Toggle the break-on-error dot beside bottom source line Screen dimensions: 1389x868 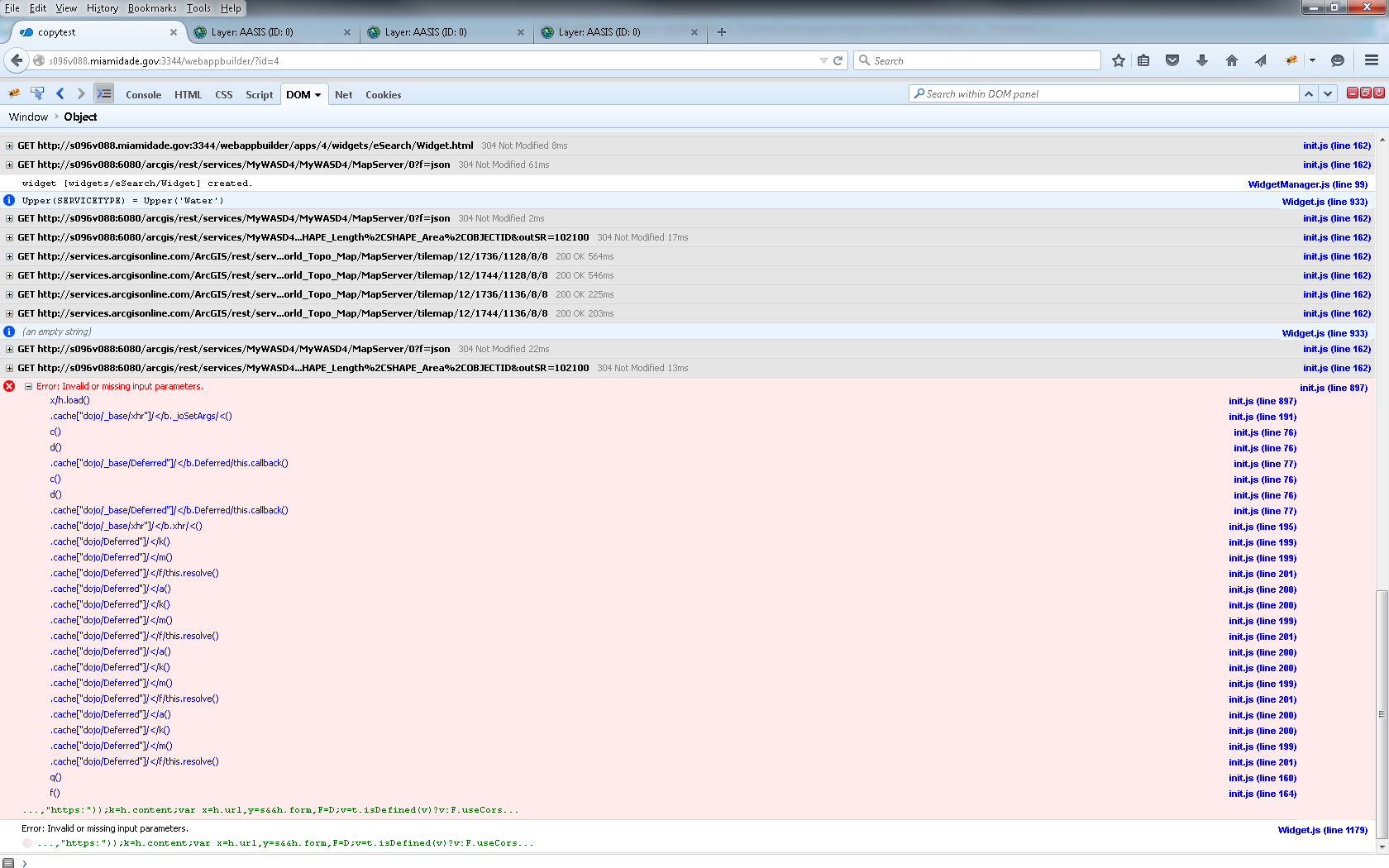click(27, 843)
